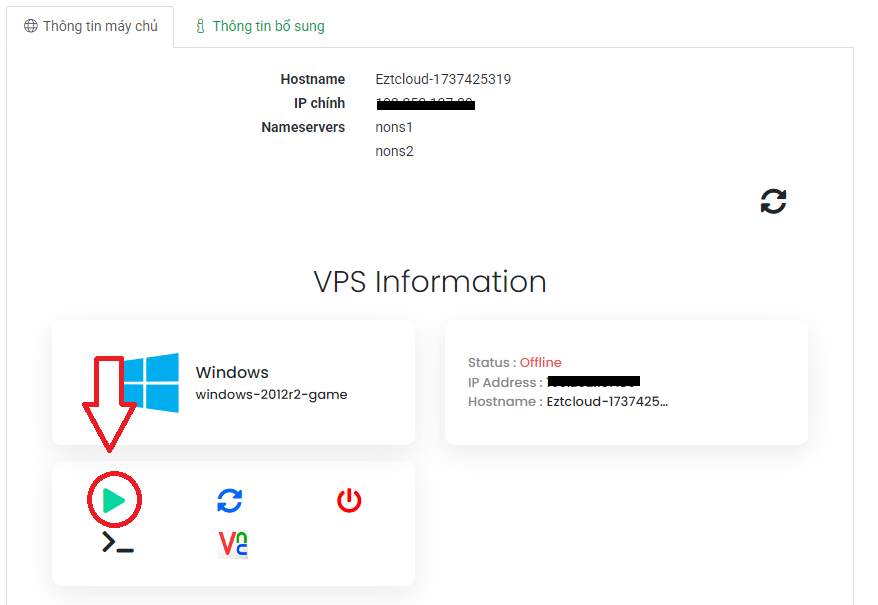Select the nons1 nameserver entry

coord(394,127)
